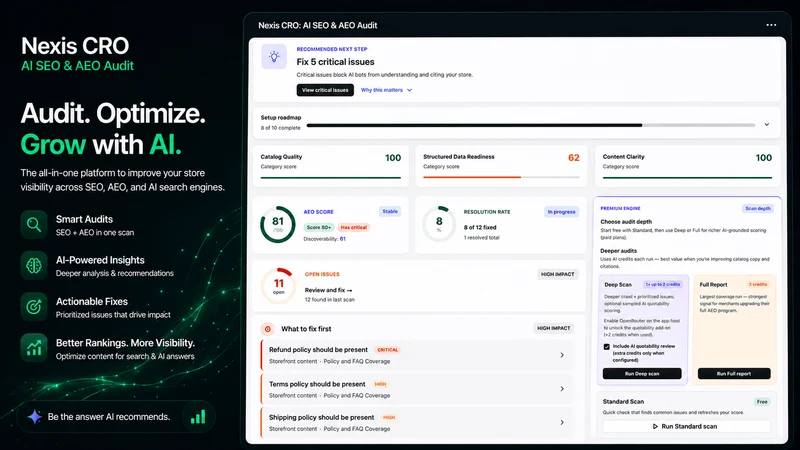
Task: Click the sparkle star icon in tagline
Action: pos(34,417)
